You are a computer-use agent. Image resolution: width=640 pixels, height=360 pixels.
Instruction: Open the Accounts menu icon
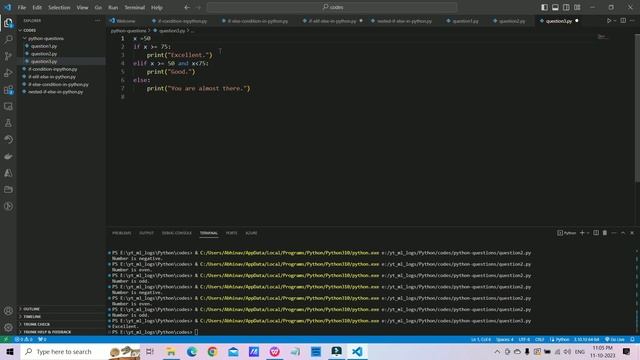click(x=8, y=311)
